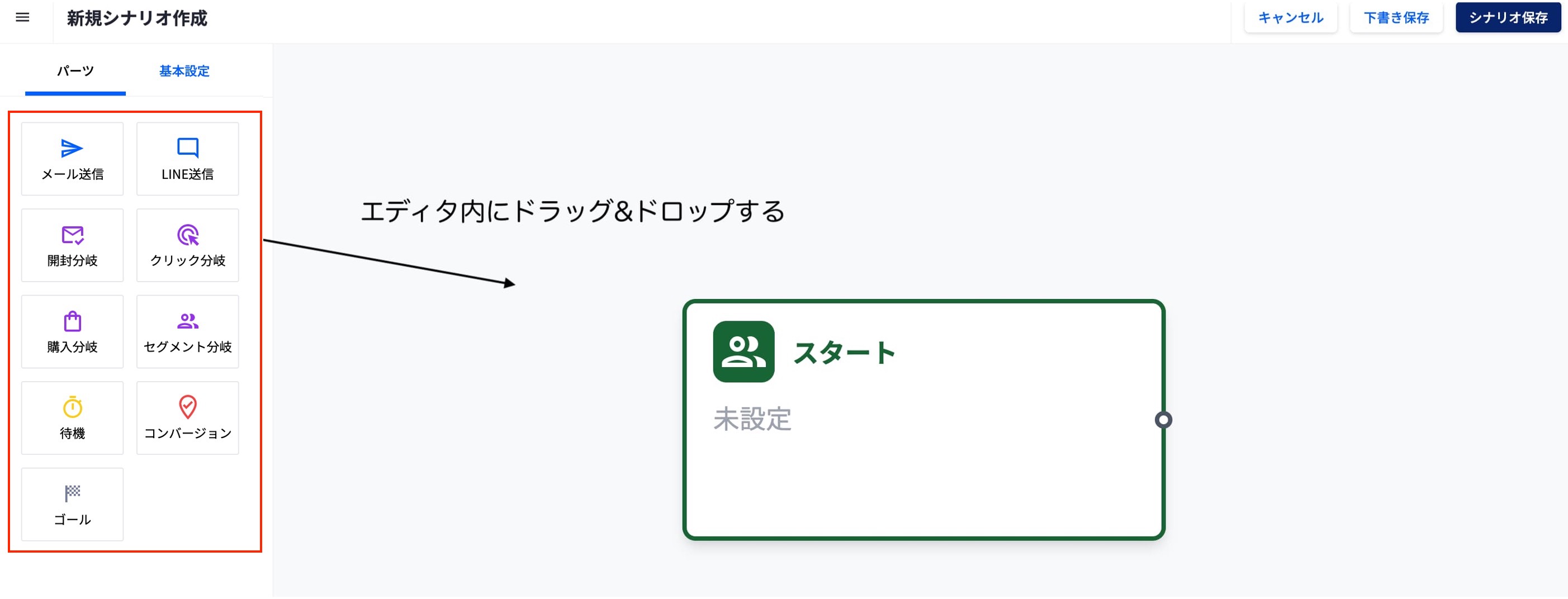Switch to the パーツ tab
Image resolution: width=1568 pixels, height=599 pixels.
point(75,71)
